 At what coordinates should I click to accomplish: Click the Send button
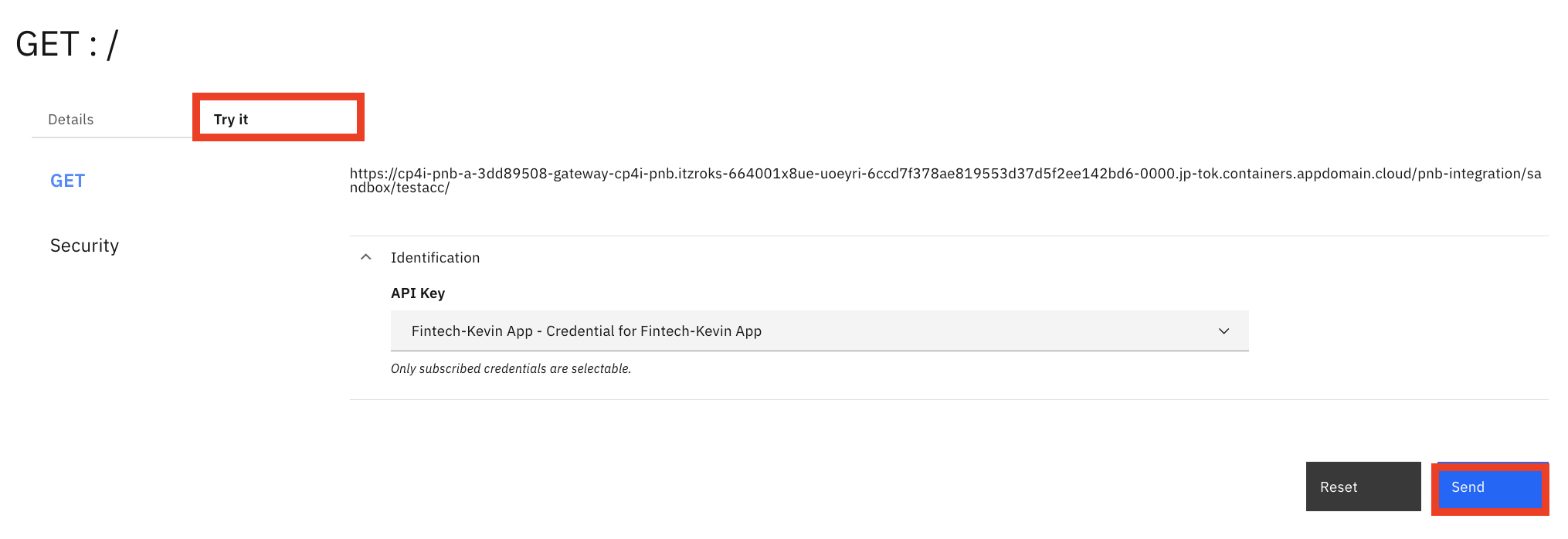coord(1489,487)
